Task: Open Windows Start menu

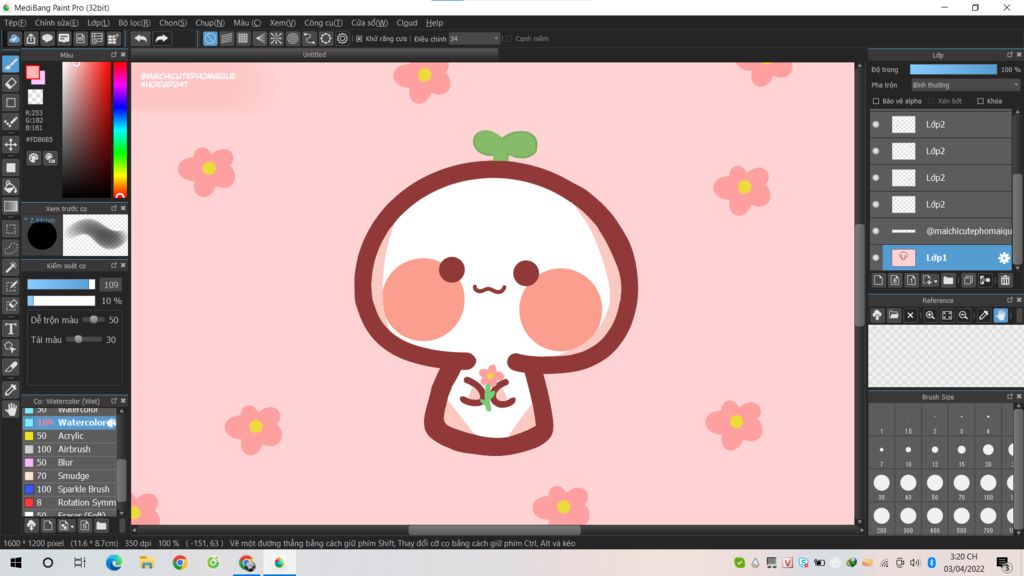Action: pyautogui.click(x=16, y=562)
